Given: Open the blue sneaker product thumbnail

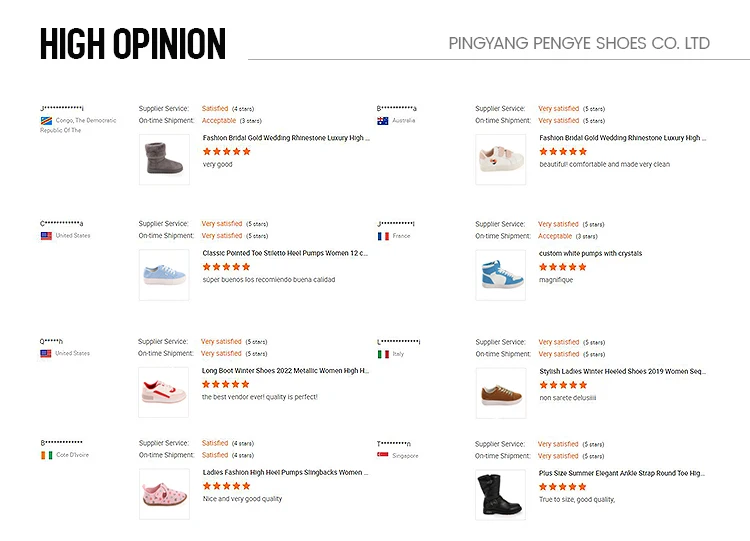Looking at the screenshot, I should point(164,274).
